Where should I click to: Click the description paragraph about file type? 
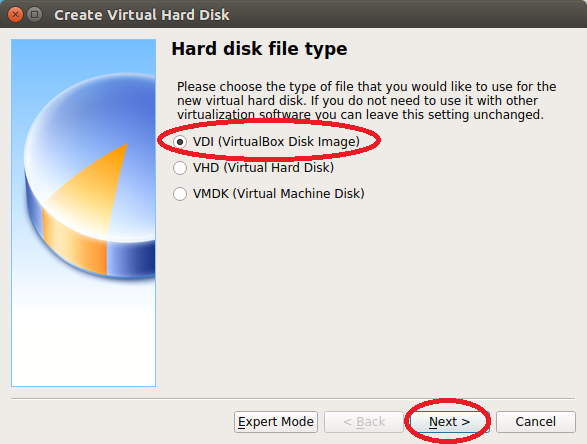(367, 100)
